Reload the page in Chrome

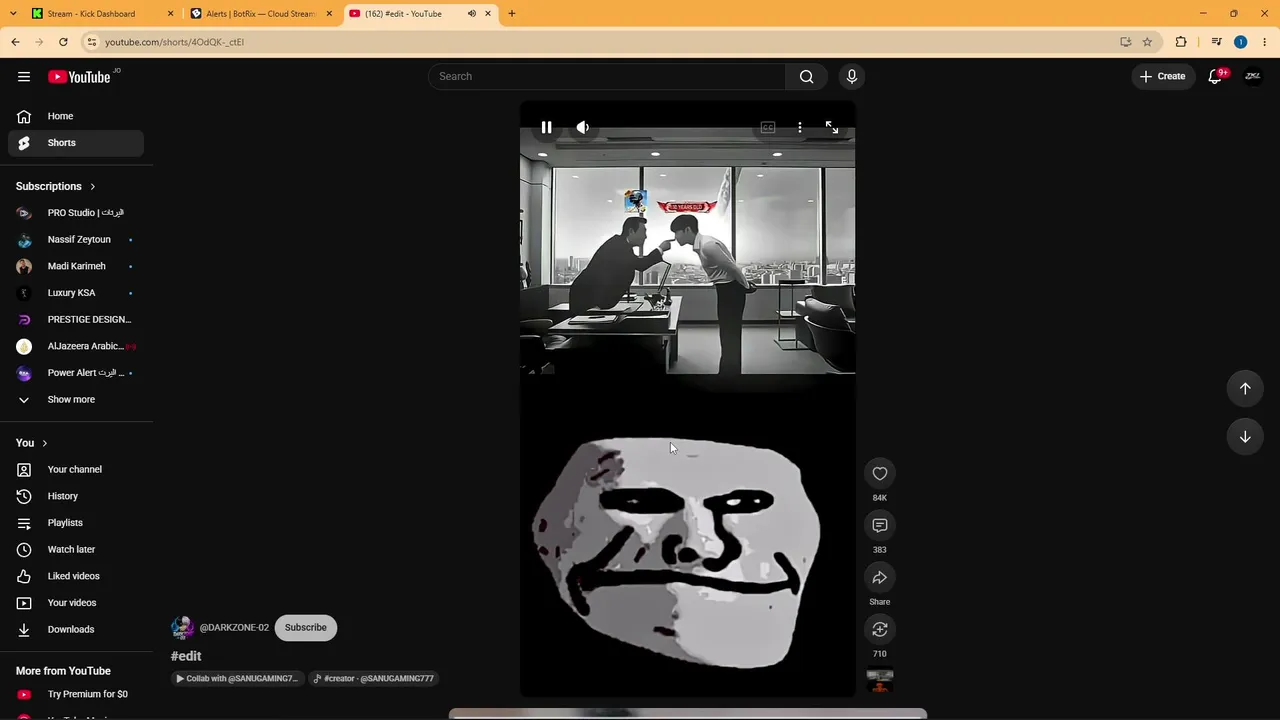click(x=63, y=42)
